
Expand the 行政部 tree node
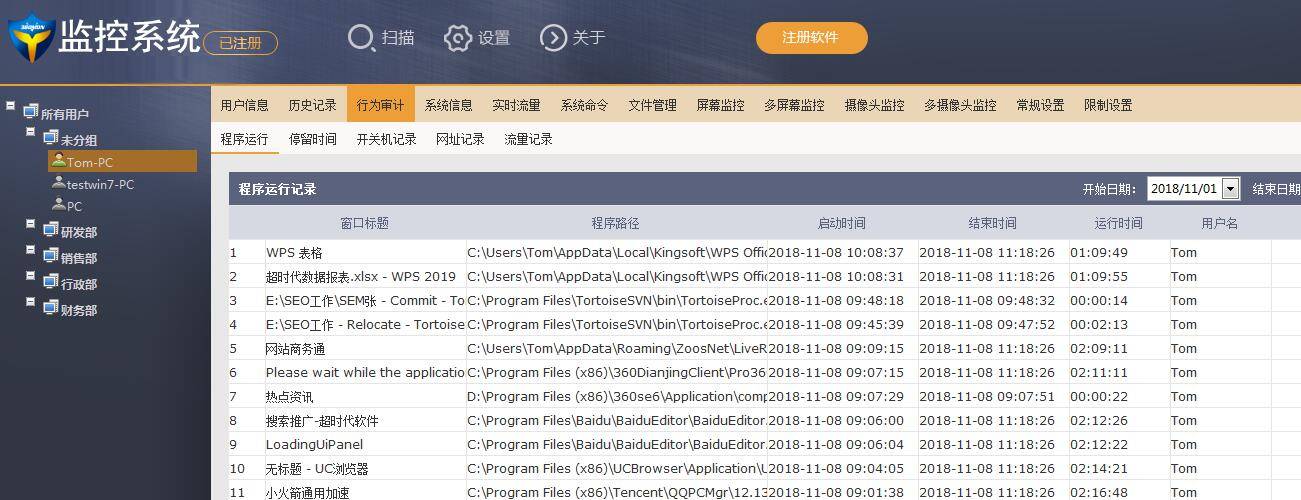tap(30, 276)
